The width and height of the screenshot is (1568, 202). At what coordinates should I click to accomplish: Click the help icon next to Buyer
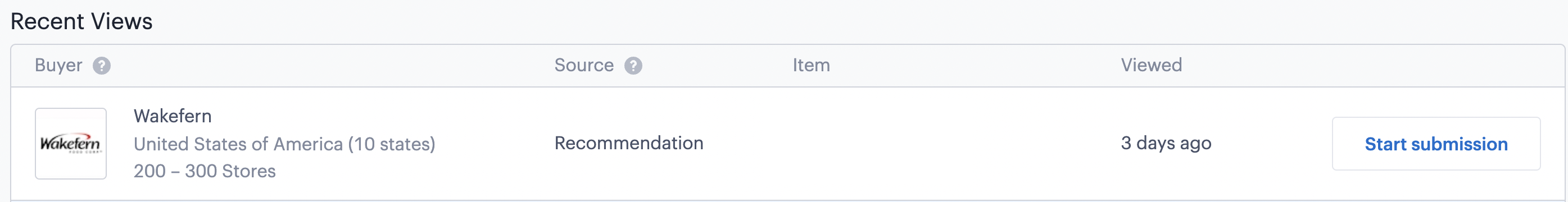click(x=102, y=66)
